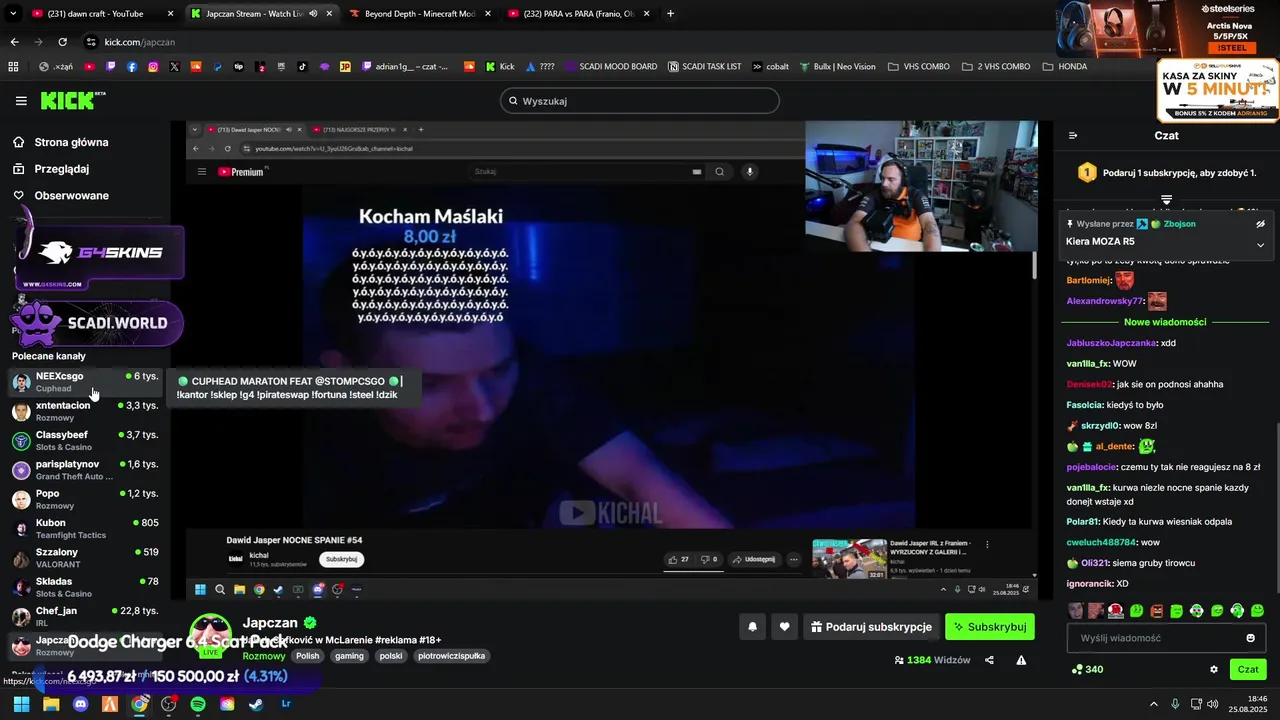The image size is (1280, 720).
Task: Click the SCADI.WORLD banner
Action: pos(98,323)
